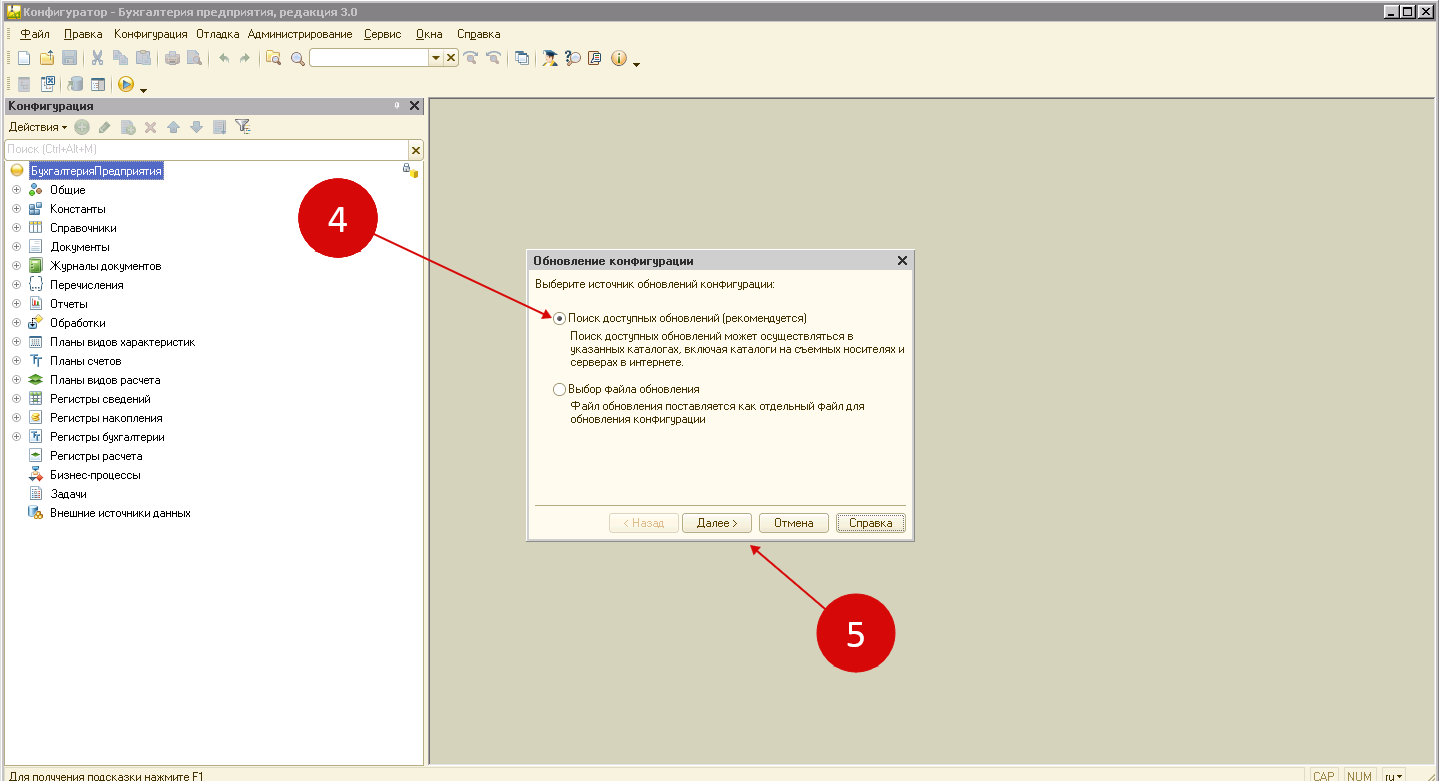Open the toolbar search field dropdown arrow

click(x=436, y=58)
